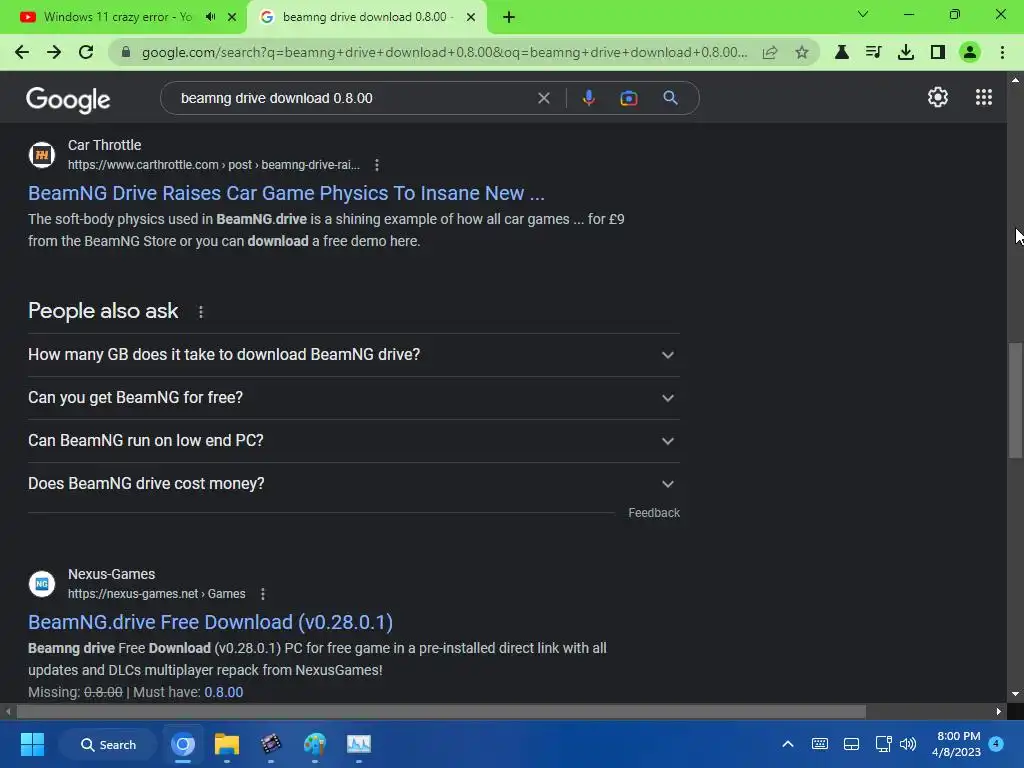Open a new browser tab
This screenshot has width=1024, height=768.
pos(509,17)
